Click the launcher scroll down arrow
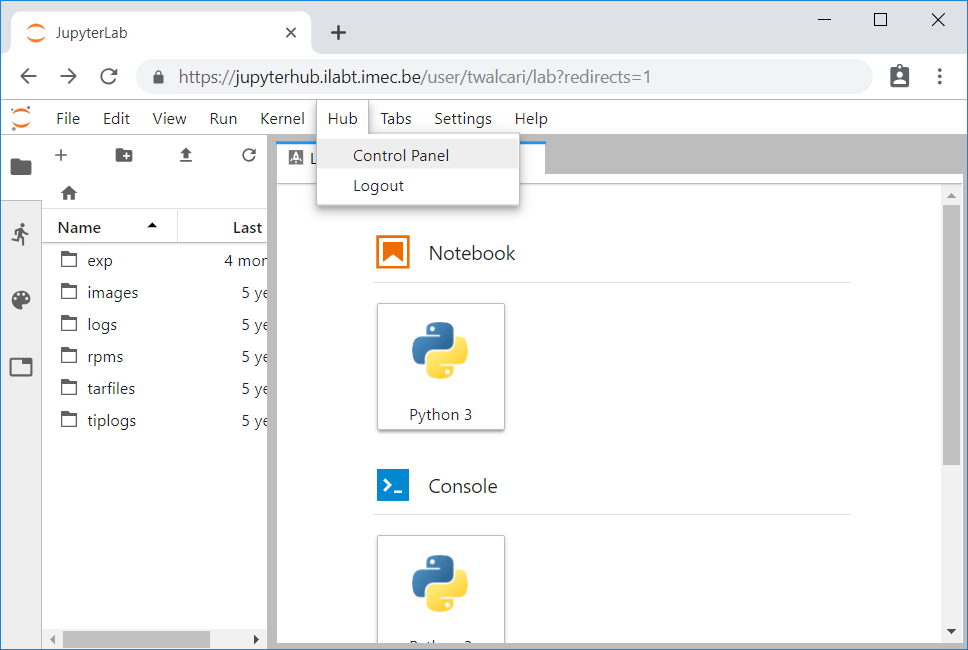 tap(951, 631)
